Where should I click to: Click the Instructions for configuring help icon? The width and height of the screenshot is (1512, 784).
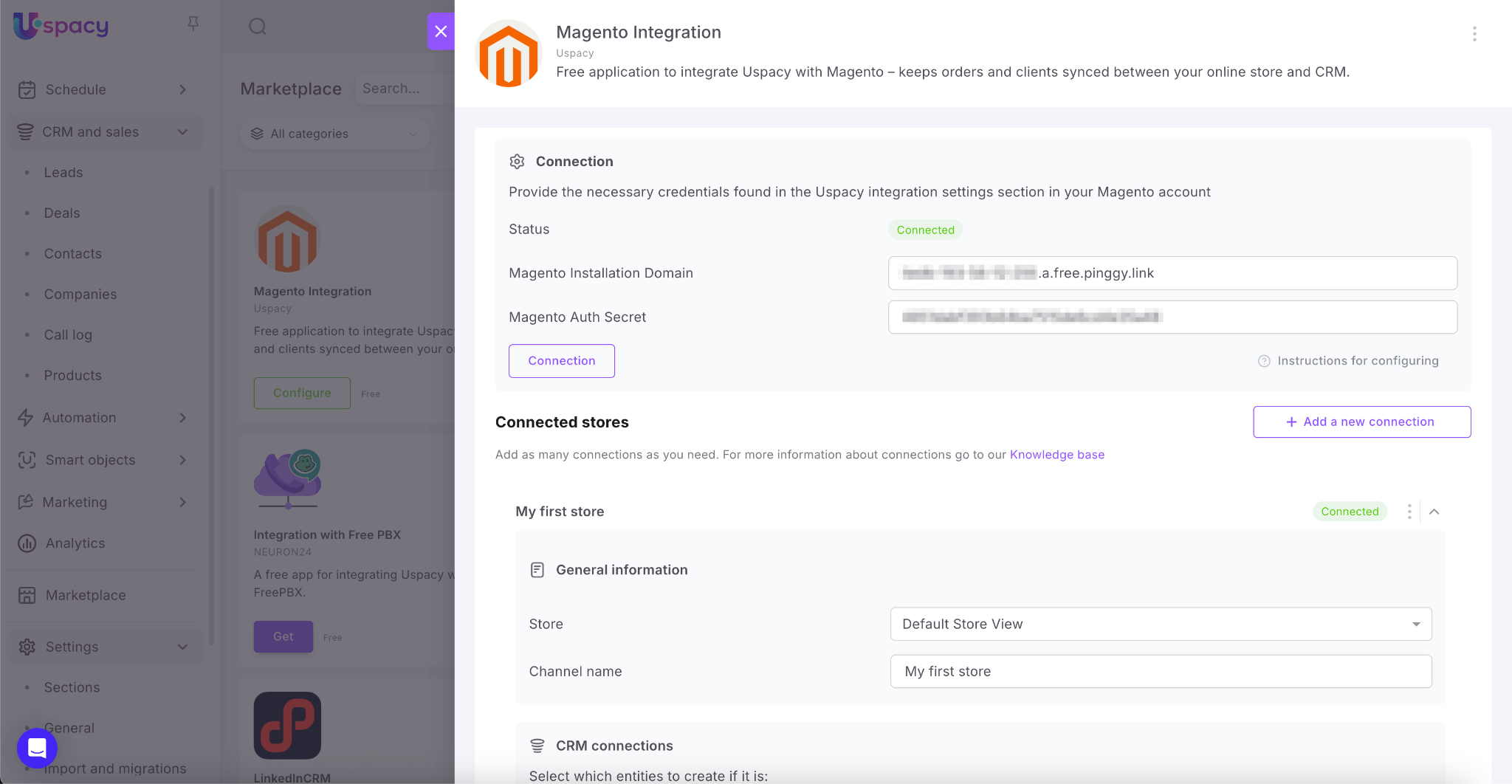[1264, 361]
